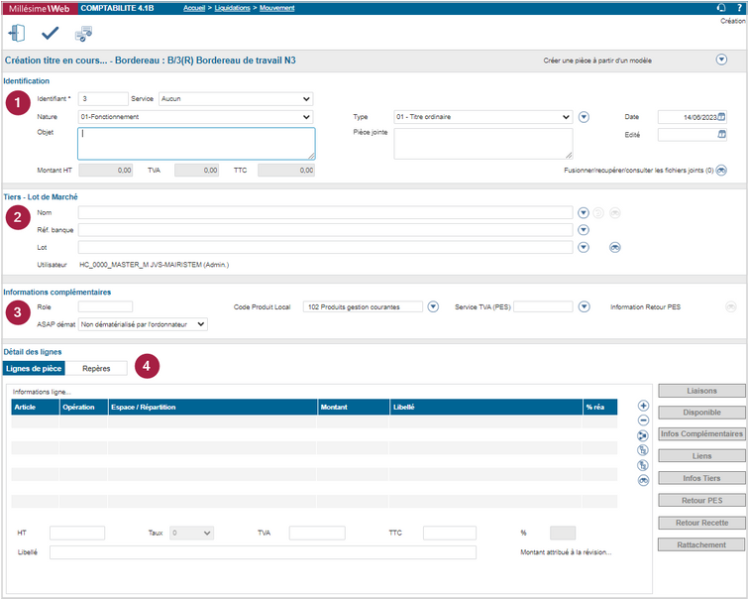
Task: Click the add line plus icon
Action: point(643,406)
